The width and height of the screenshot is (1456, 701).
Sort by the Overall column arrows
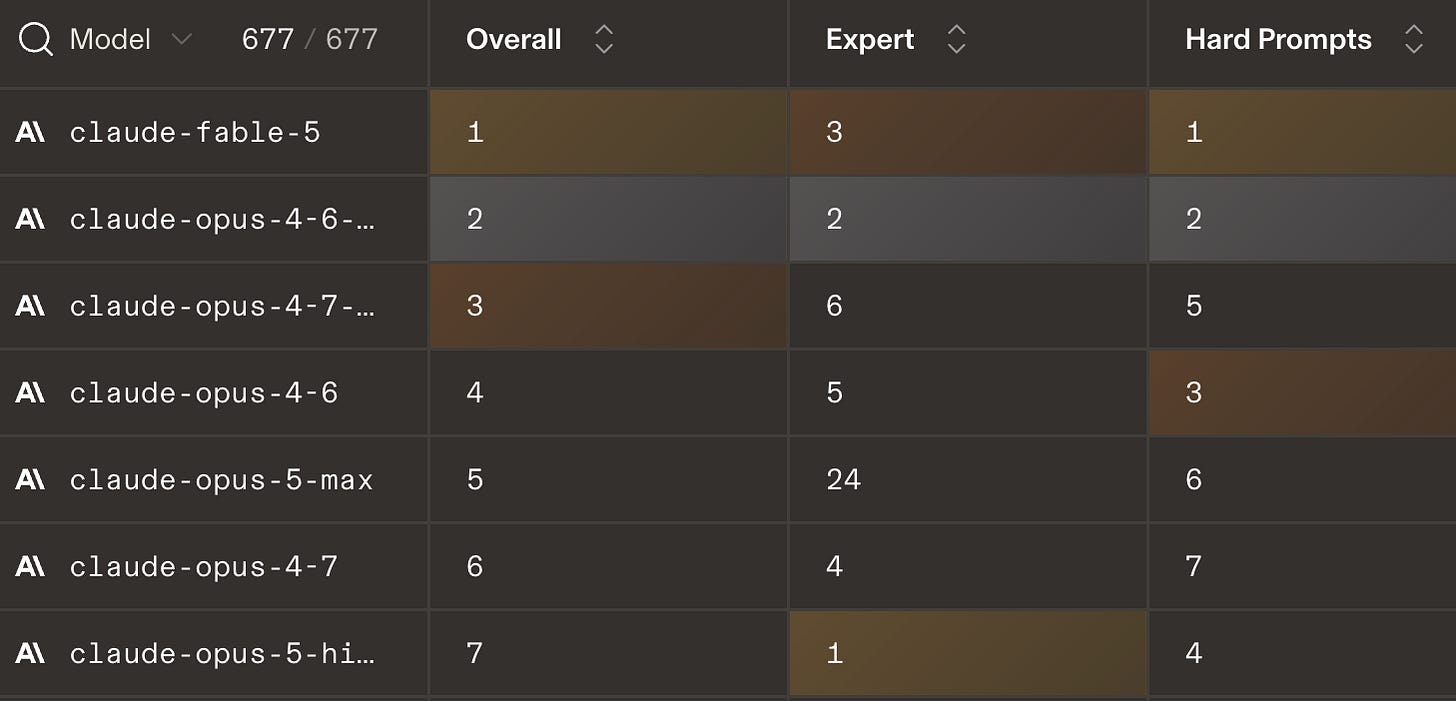click(x=603, y=40)
